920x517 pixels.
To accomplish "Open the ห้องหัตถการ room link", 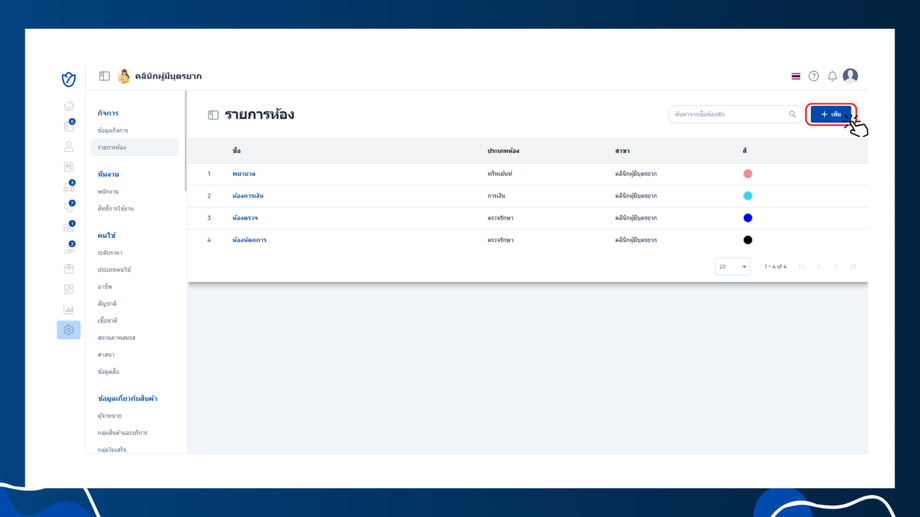I will (x=249, y=240).
